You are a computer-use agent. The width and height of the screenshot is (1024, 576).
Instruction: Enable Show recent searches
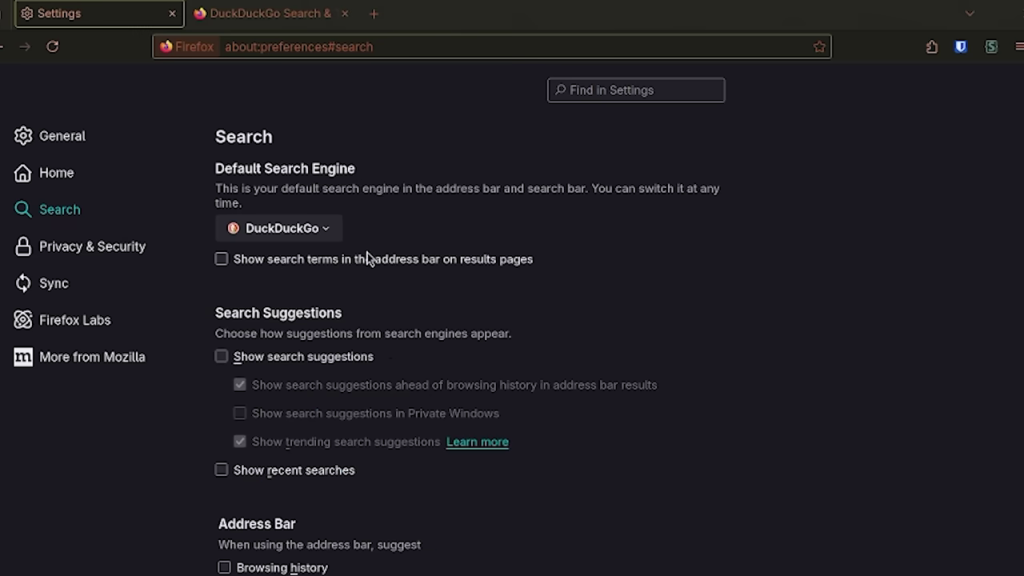pyautogui.click(x=221, y=470)
